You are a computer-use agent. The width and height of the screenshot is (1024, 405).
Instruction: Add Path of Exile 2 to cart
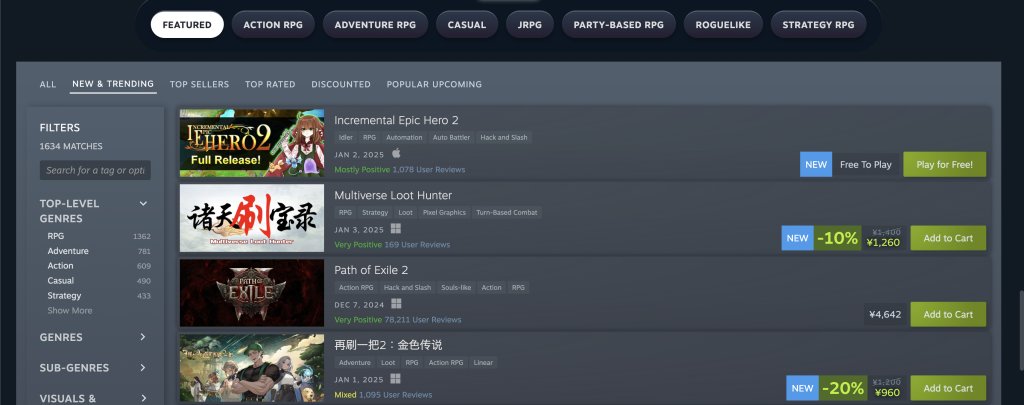click(948, 314)
